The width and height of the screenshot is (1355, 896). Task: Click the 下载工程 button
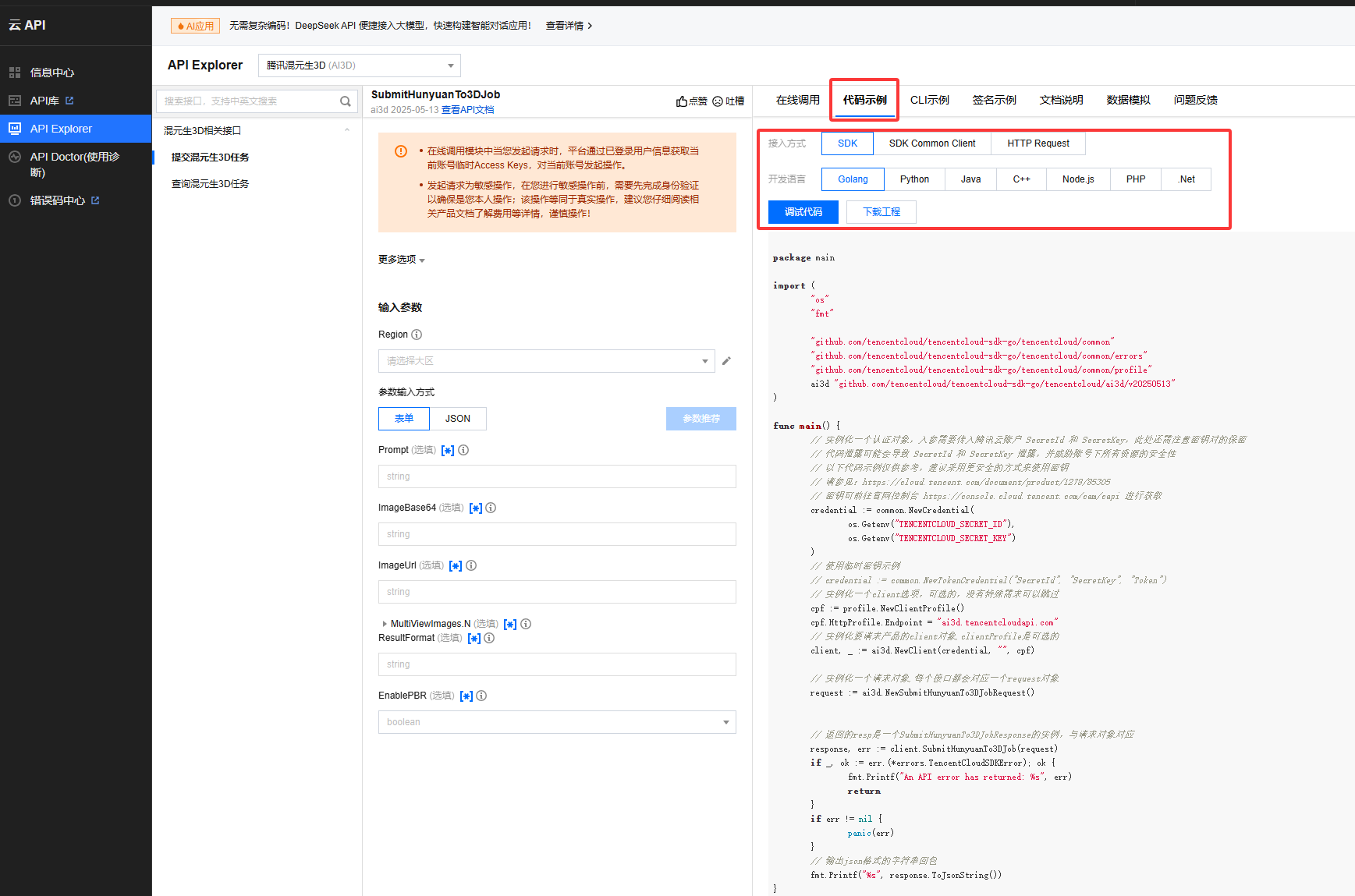[881, 212]
